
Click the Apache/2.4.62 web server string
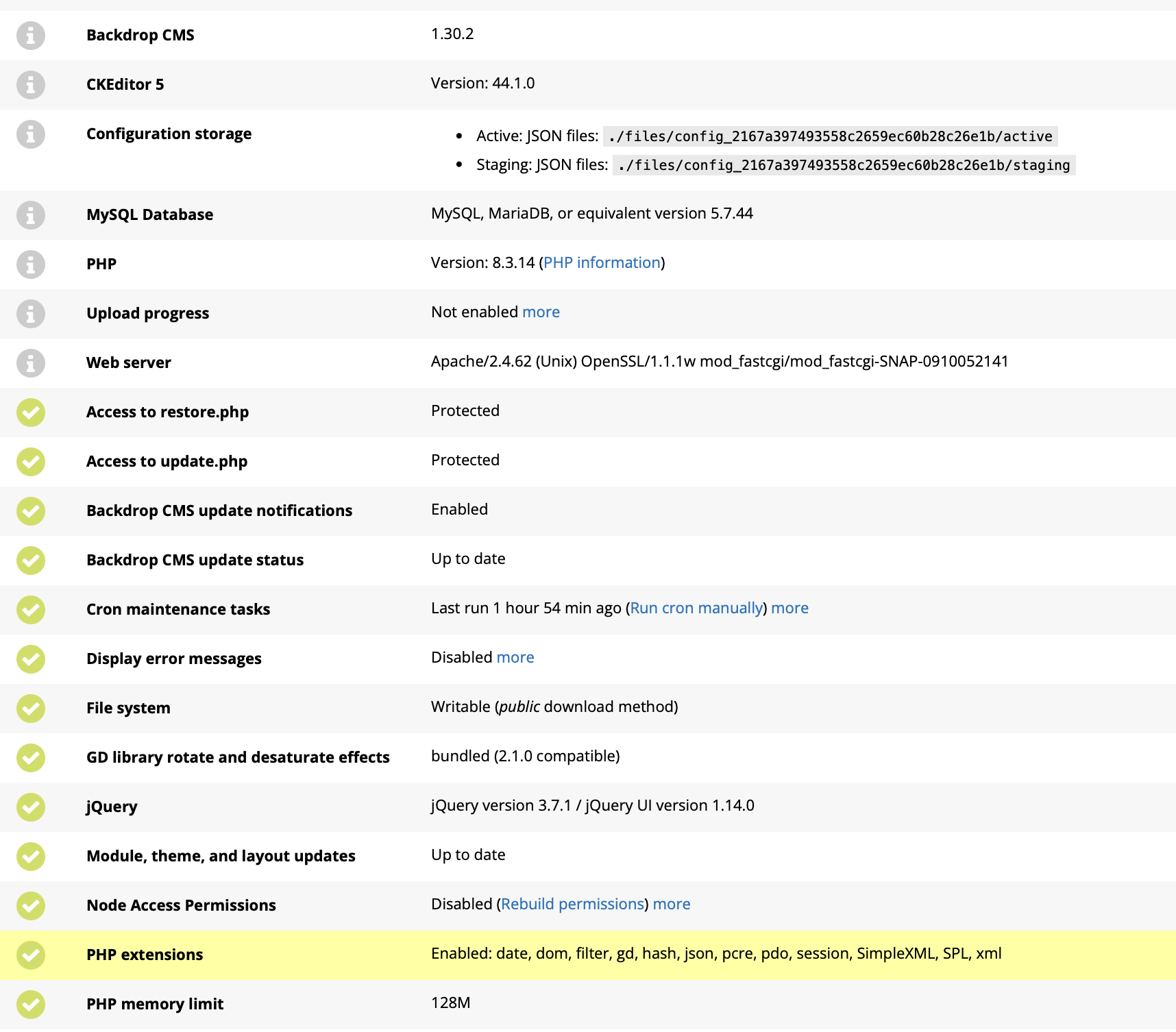(x=720, y=362)
